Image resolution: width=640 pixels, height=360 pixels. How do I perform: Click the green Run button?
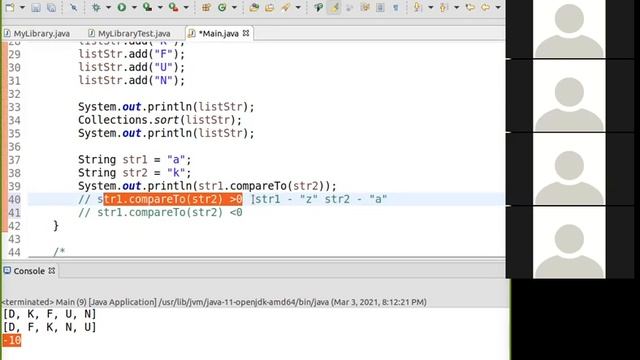pos(122,7)
